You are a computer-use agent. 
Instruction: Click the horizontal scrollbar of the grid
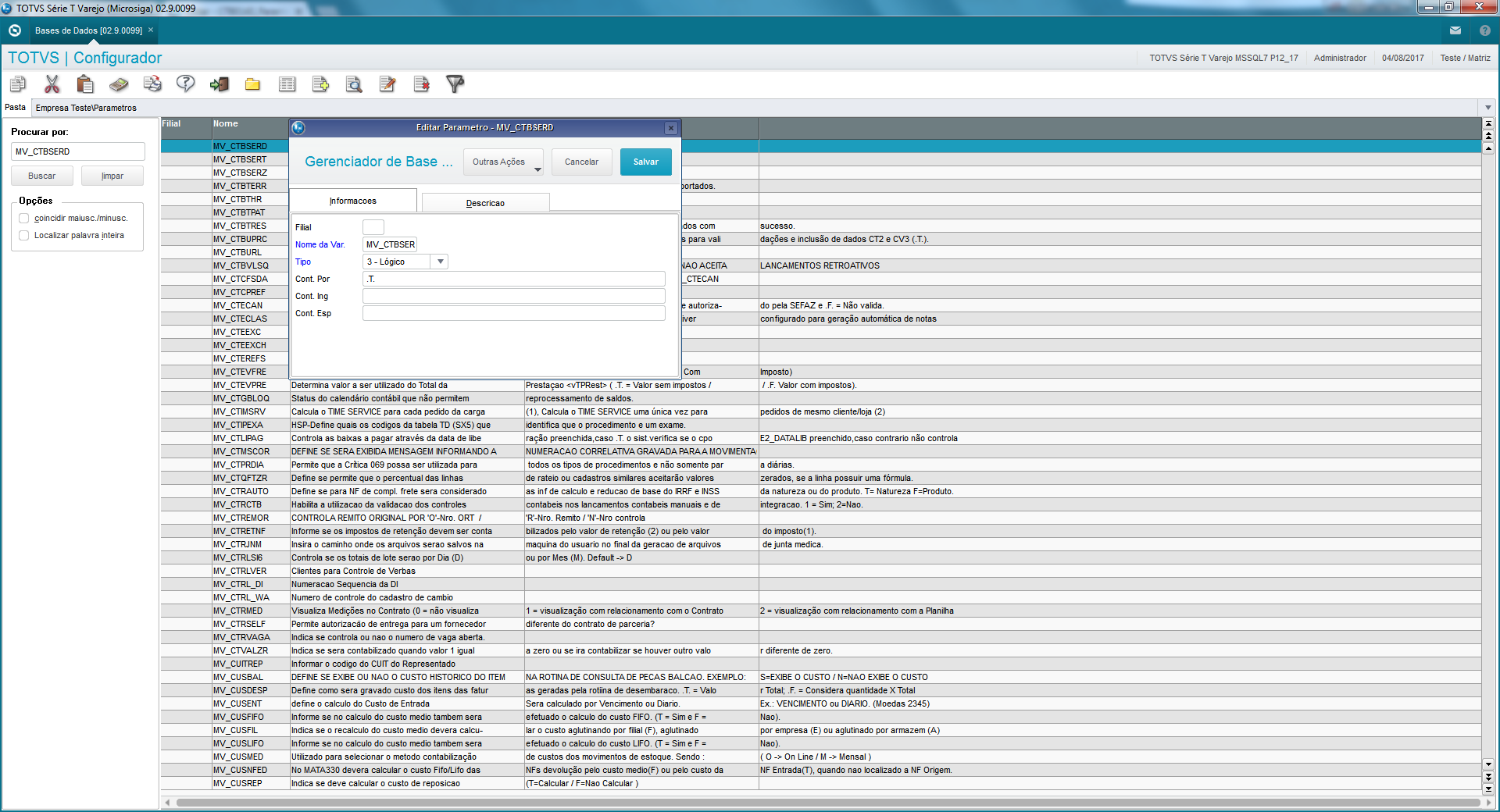tap(828, 803)
